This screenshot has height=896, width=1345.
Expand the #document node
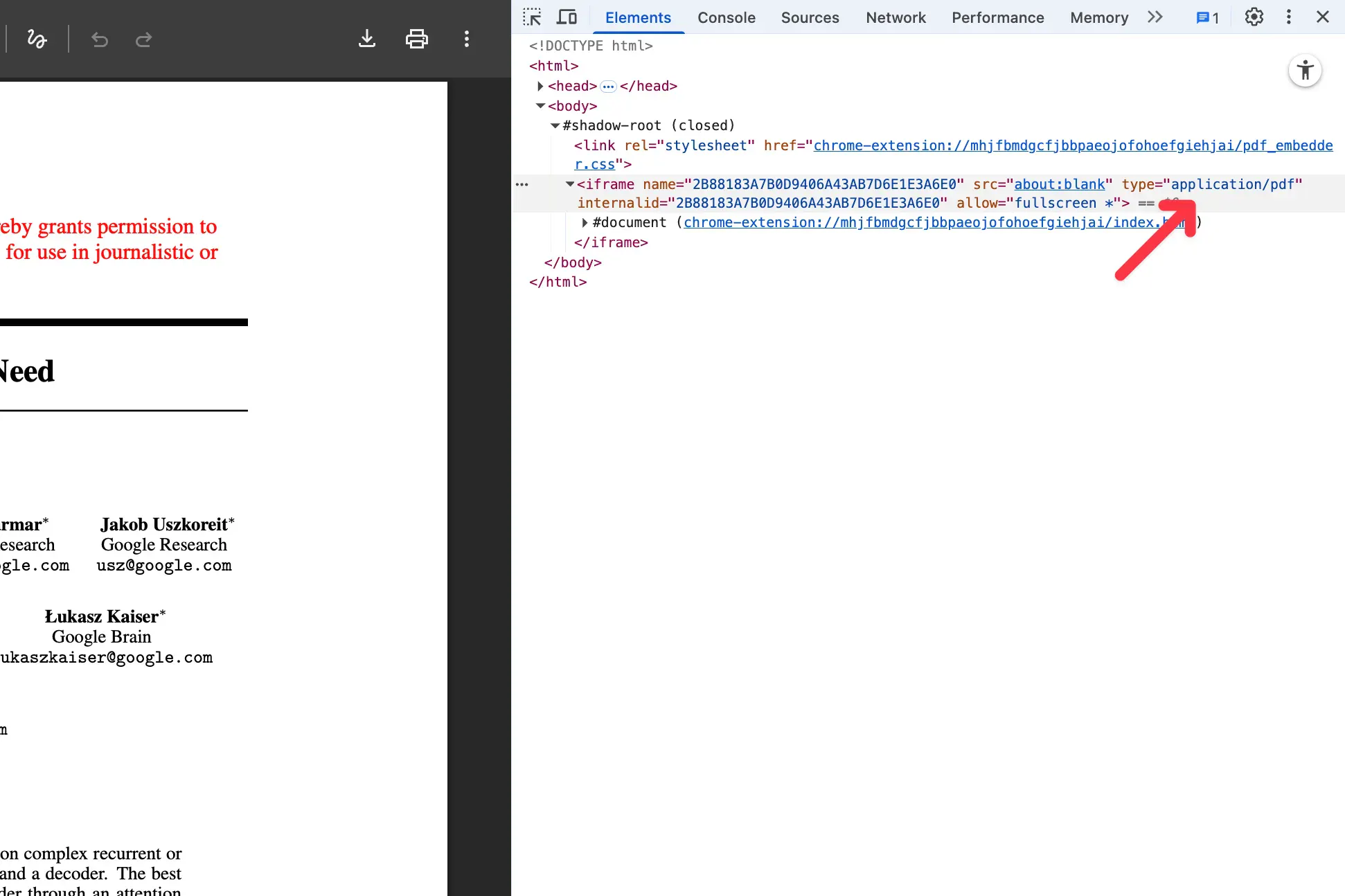coord(585,222)
